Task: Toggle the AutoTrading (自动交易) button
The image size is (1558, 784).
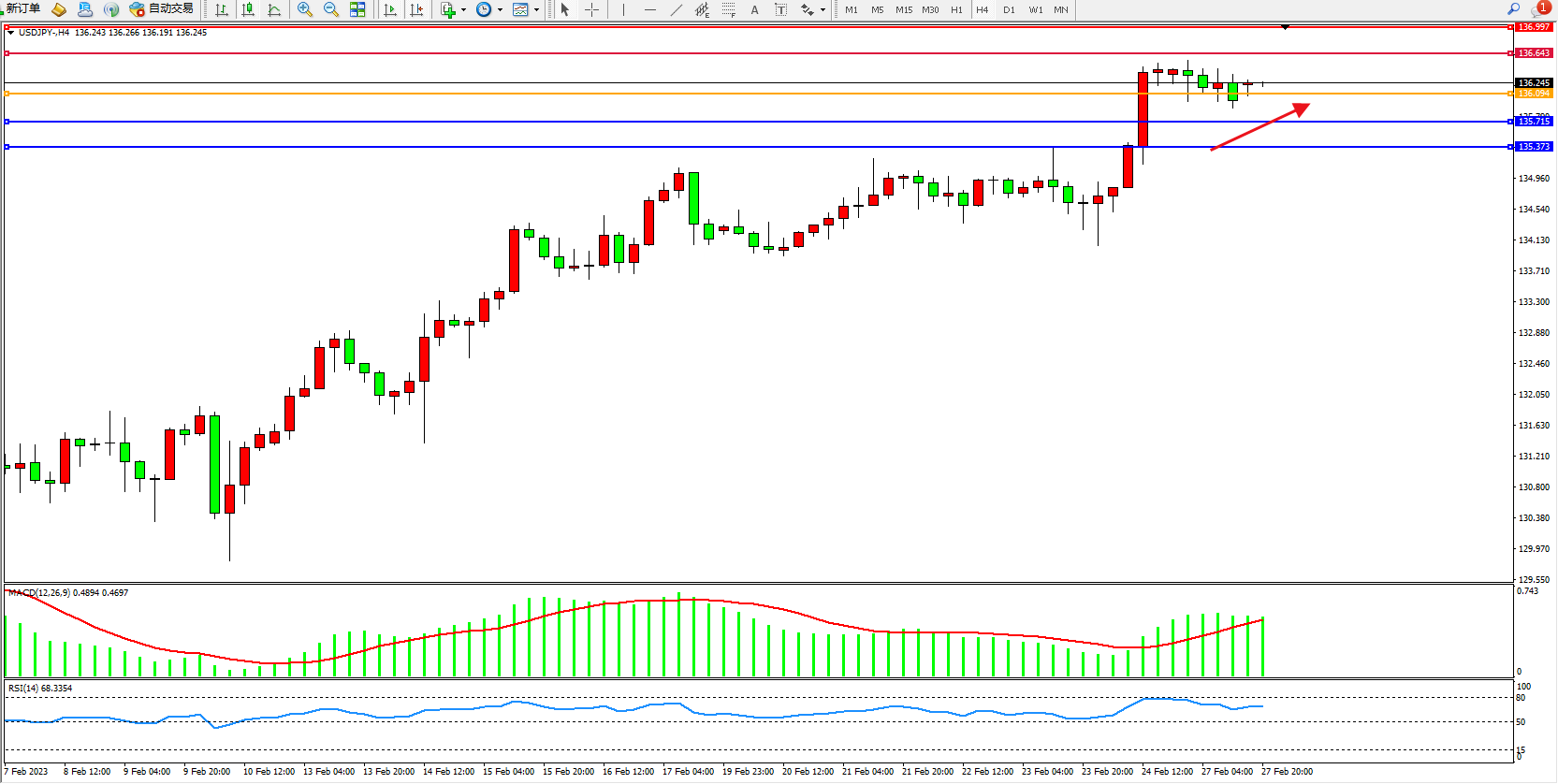Action: (x=162, y=9)
